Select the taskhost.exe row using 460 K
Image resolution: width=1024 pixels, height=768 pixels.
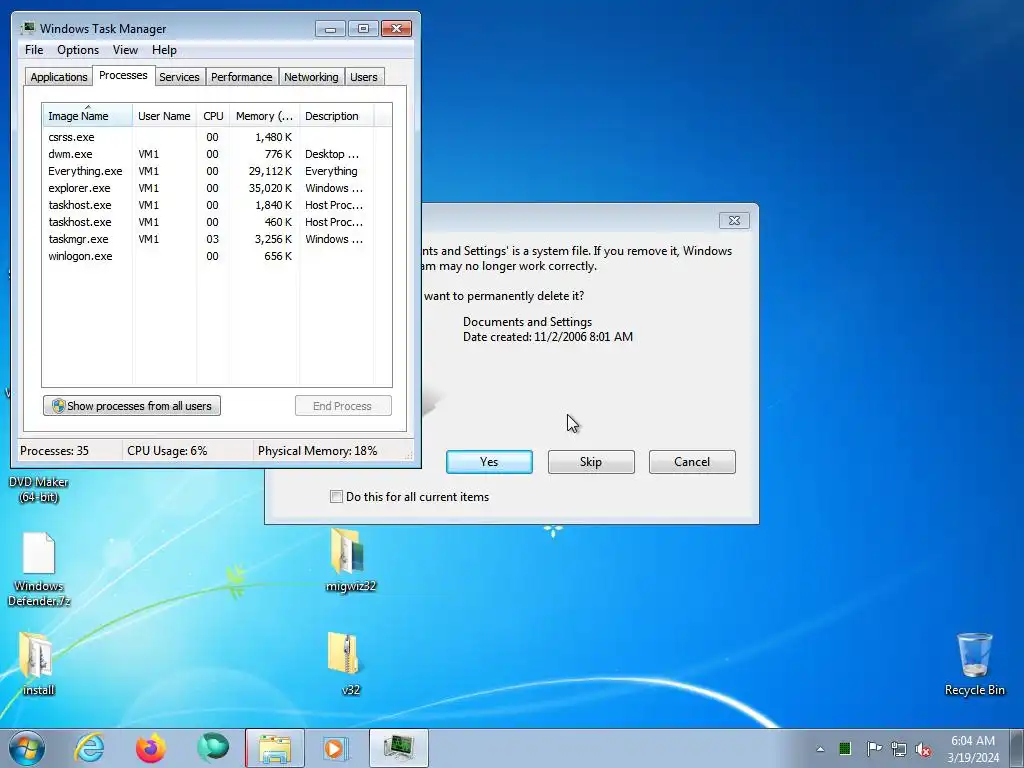pyautogui.click(x=209, y=222)
